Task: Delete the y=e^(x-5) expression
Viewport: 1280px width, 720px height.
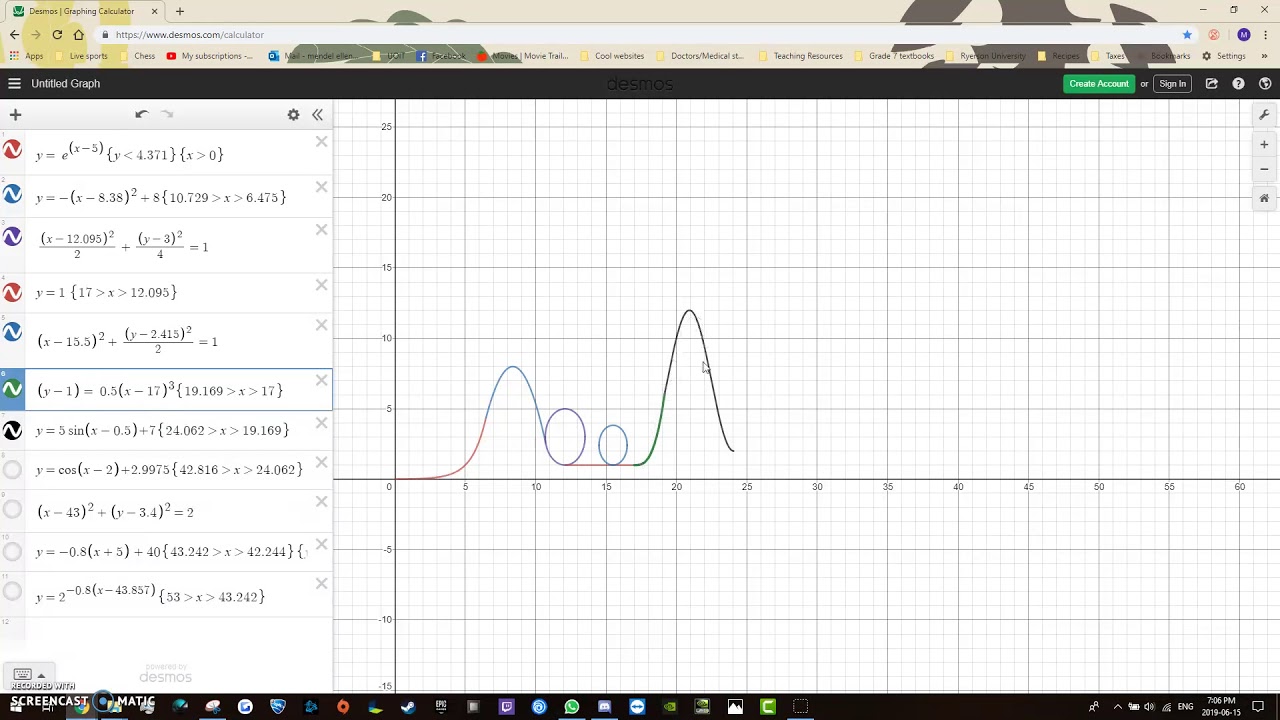Action: click(321, 142)
